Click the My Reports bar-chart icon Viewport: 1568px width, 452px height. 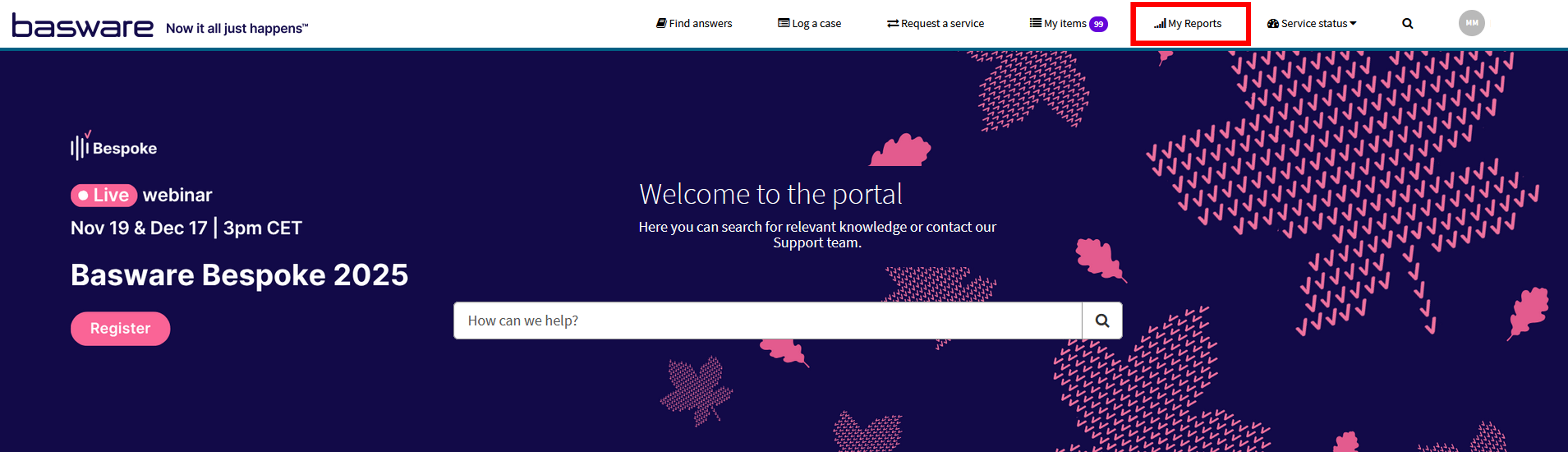[1160, 24]
